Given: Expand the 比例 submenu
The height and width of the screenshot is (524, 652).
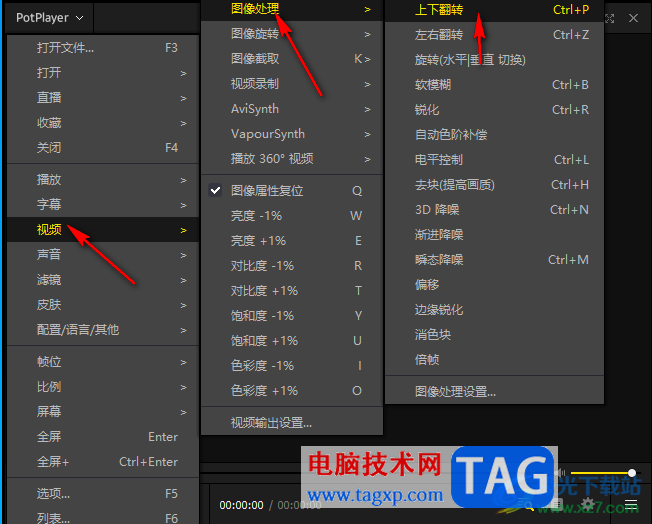Looking at the screenshot, I should [x=103, y=387].
